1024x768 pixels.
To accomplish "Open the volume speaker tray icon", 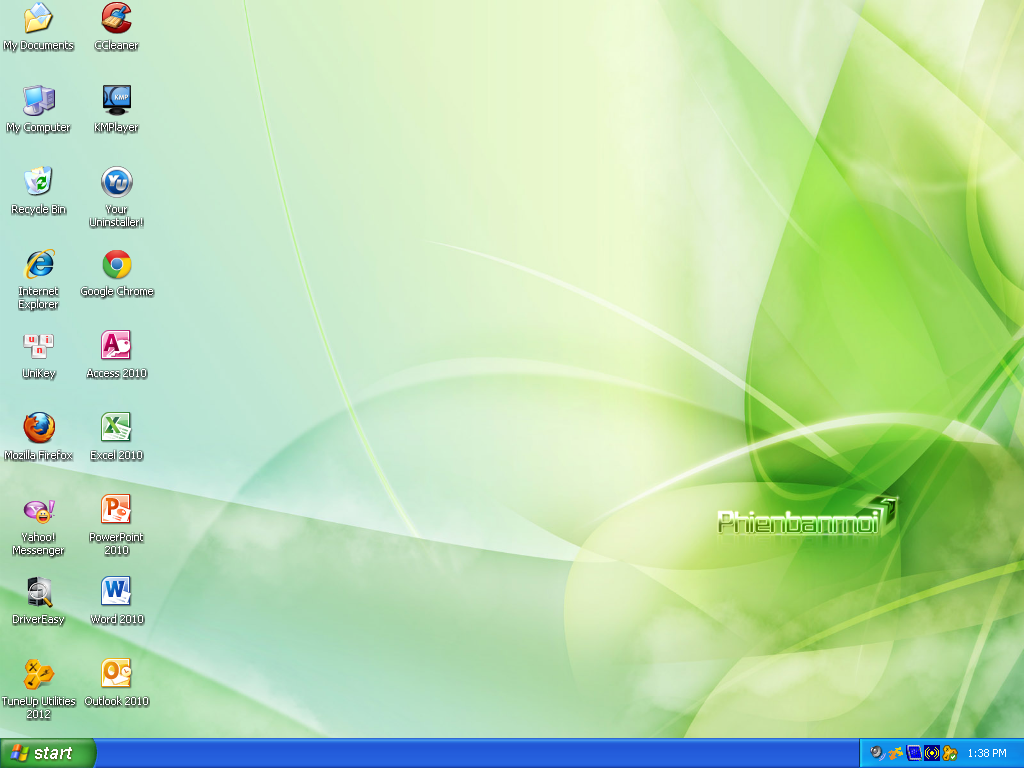I will (878, 753).
